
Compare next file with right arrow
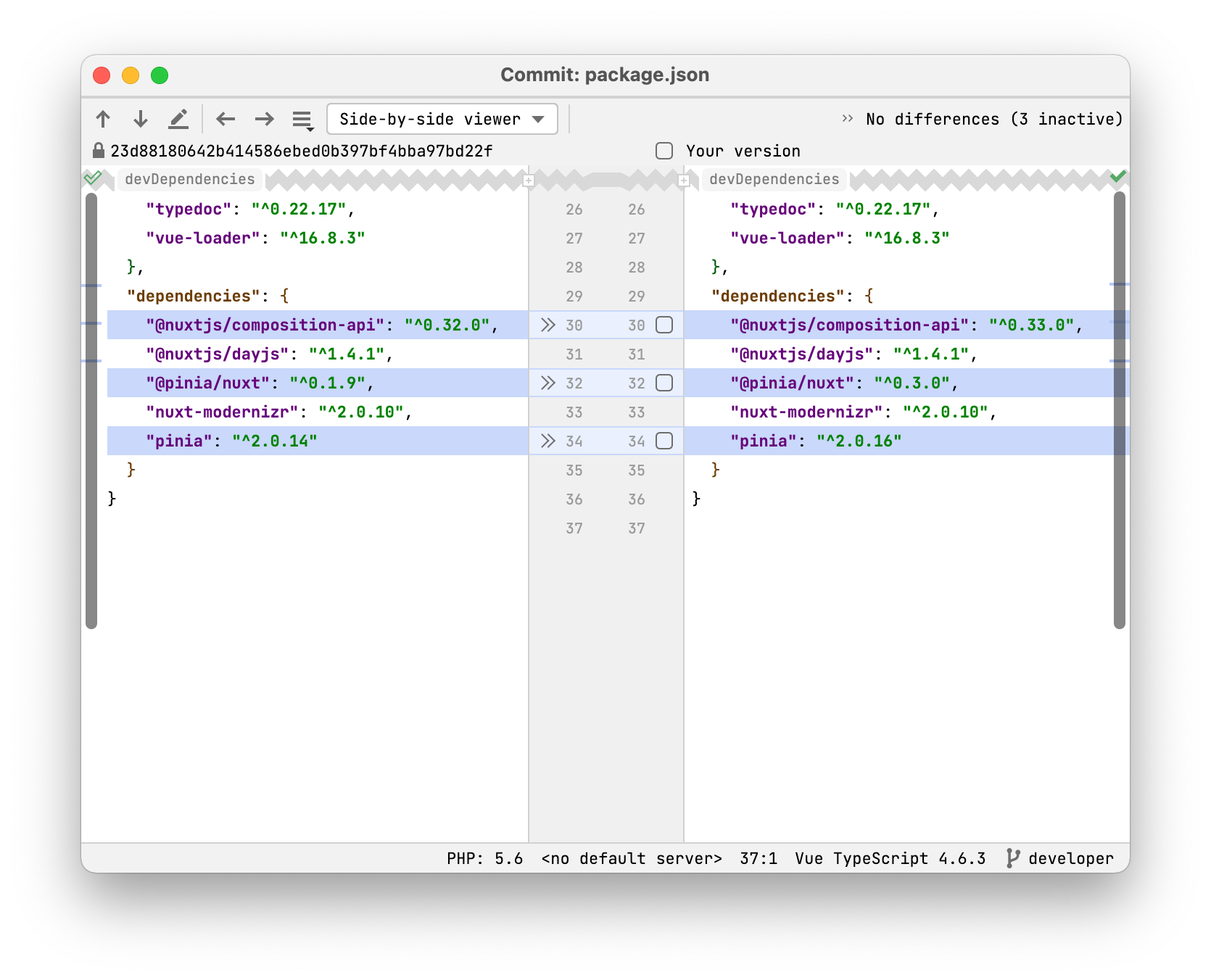tap(265, 119)
